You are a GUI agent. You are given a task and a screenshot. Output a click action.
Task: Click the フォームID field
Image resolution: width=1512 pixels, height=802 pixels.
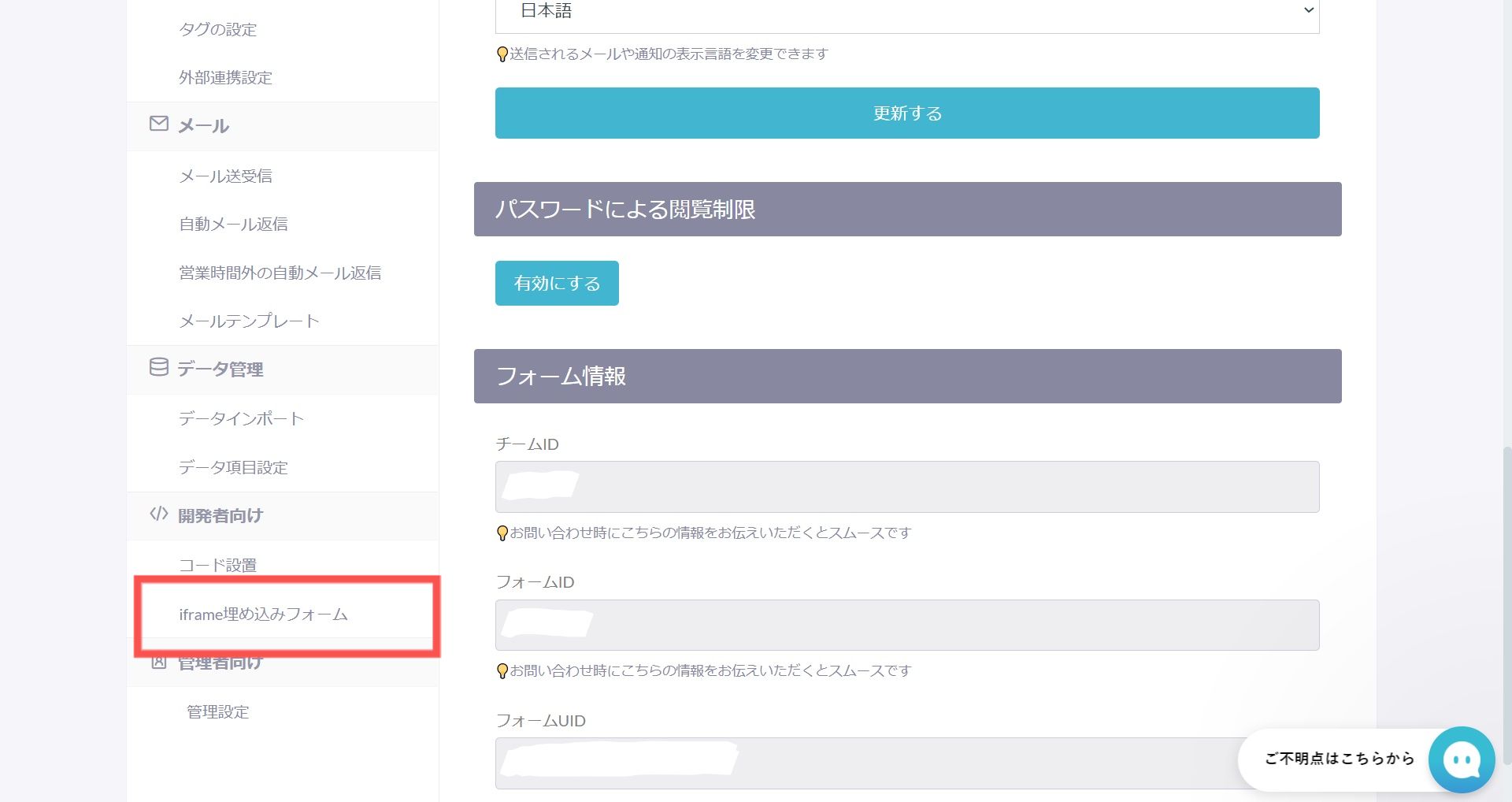click(906, 625)
